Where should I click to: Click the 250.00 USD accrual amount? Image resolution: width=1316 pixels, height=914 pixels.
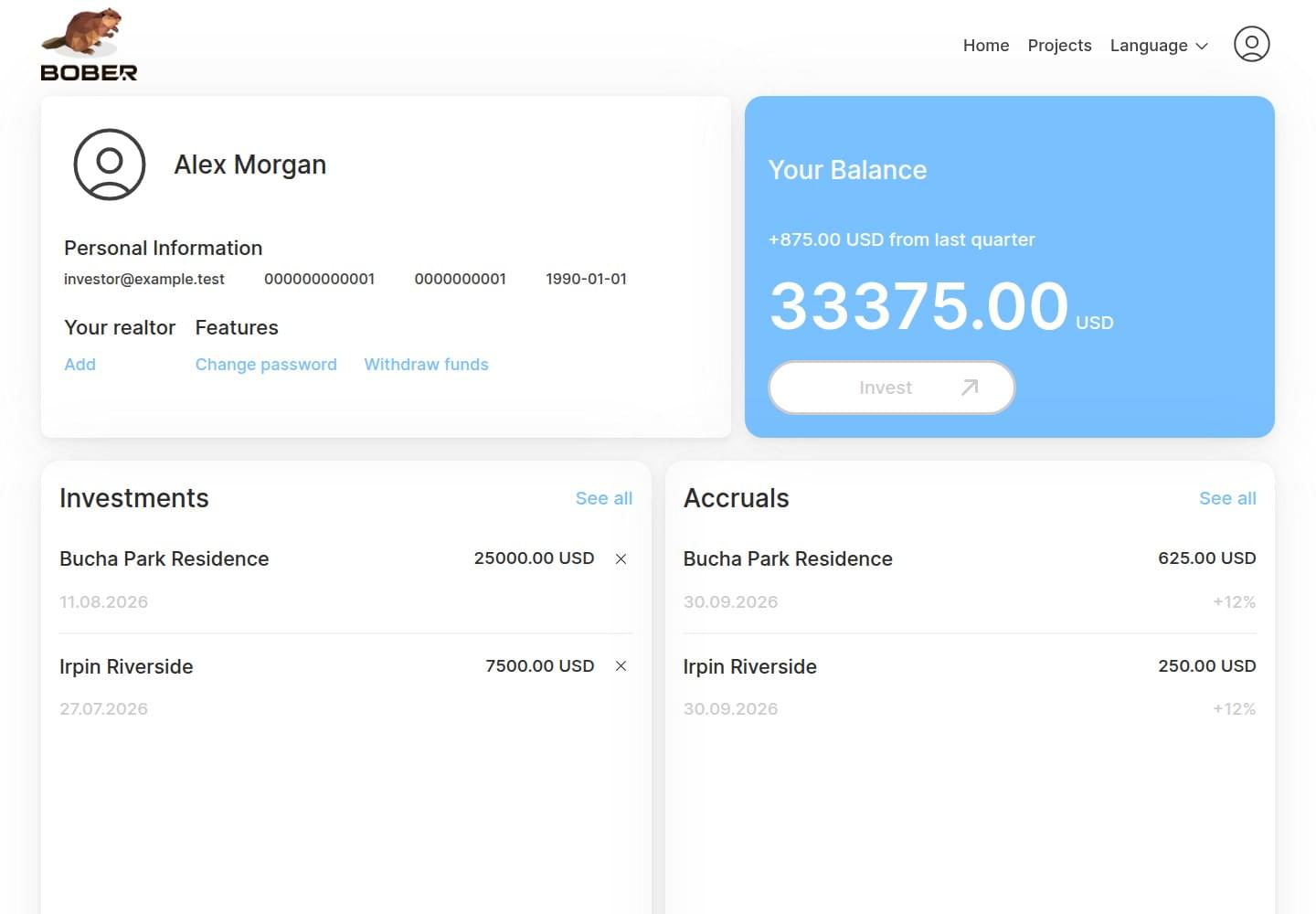click(x=1207, y=666)
